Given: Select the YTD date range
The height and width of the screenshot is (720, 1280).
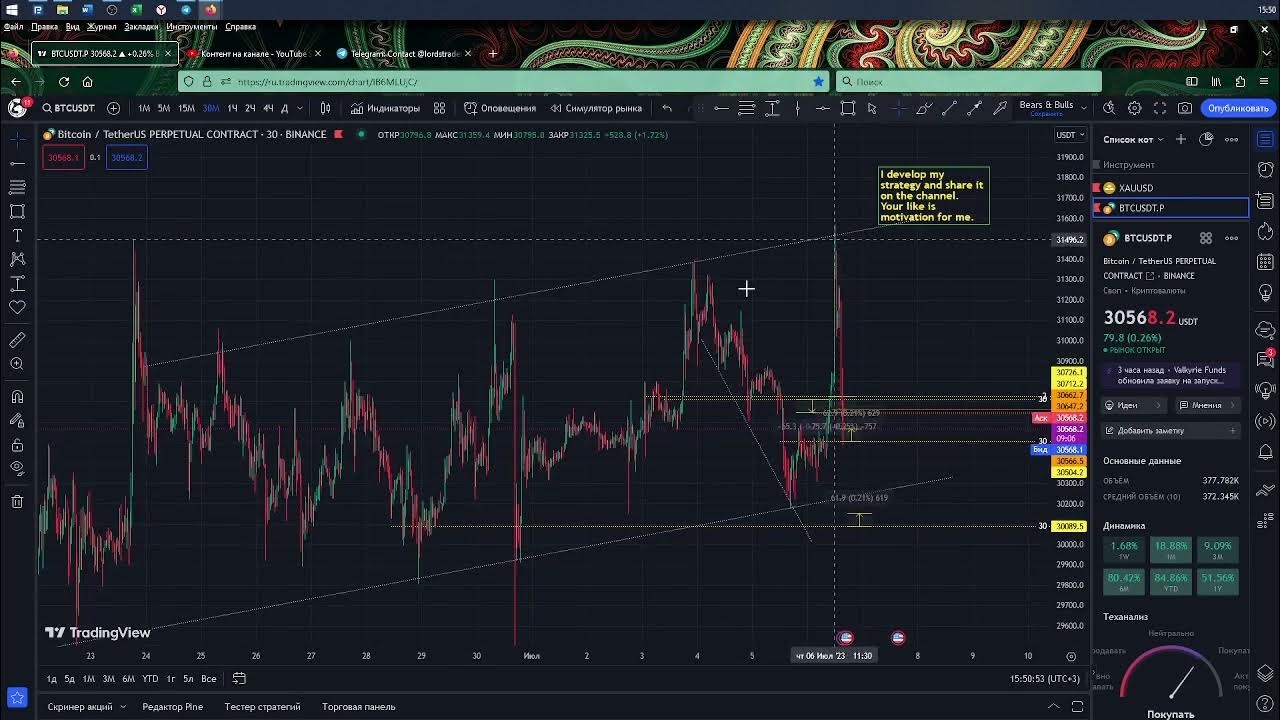Looking at the screenshot, I should [x=150, y=679].
